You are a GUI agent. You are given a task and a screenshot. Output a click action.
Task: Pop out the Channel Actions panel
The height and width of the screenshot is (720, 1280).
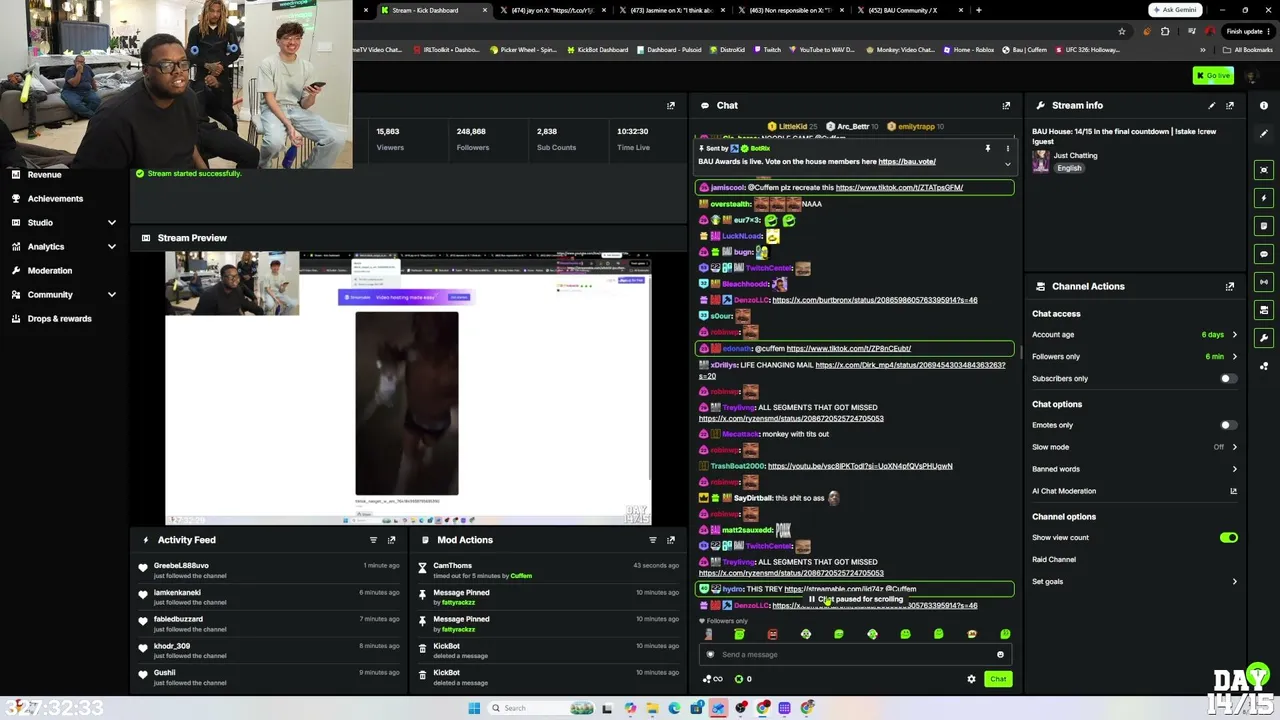click(x=1230, y=286)
